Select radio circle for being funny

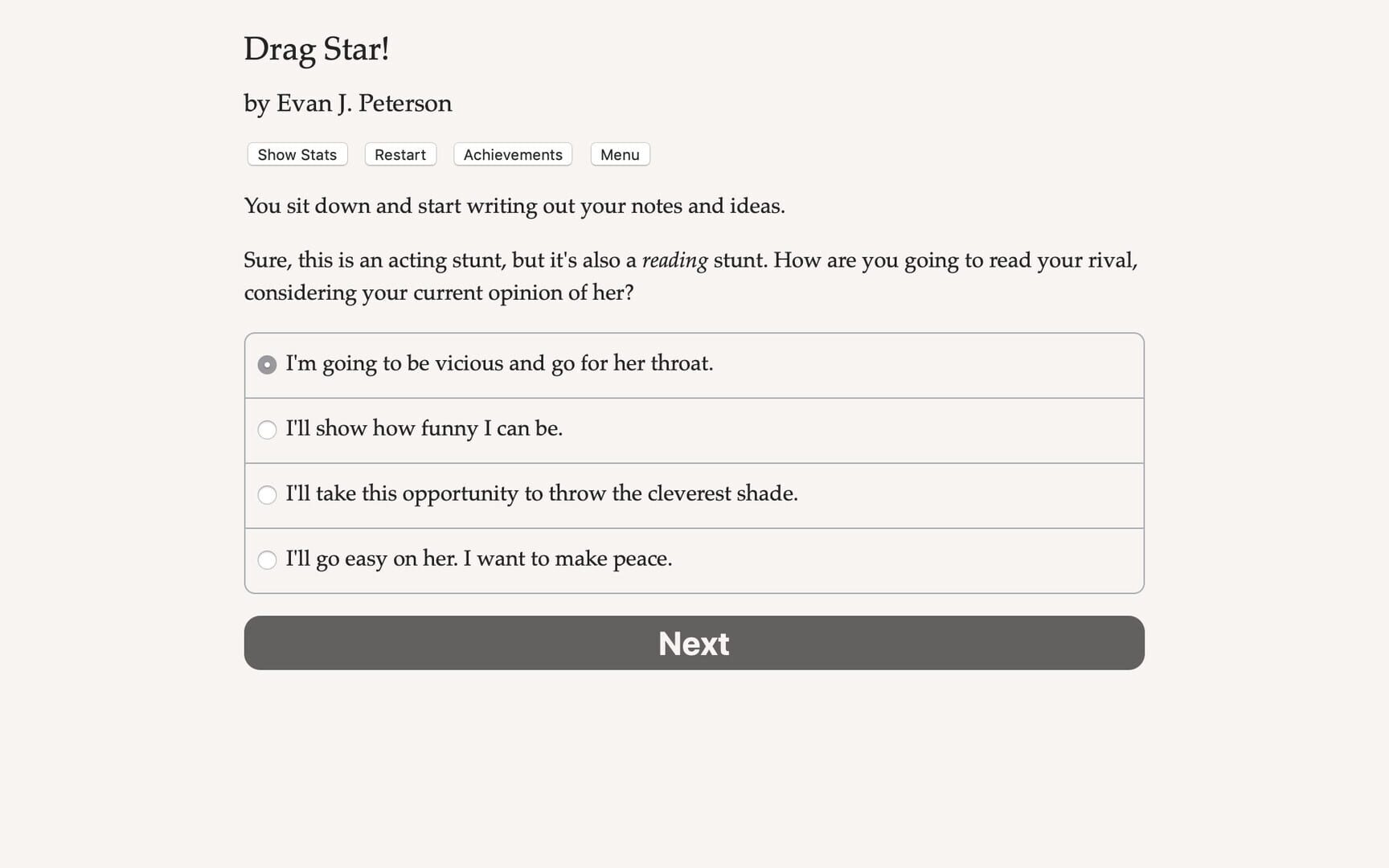(267, 430)
